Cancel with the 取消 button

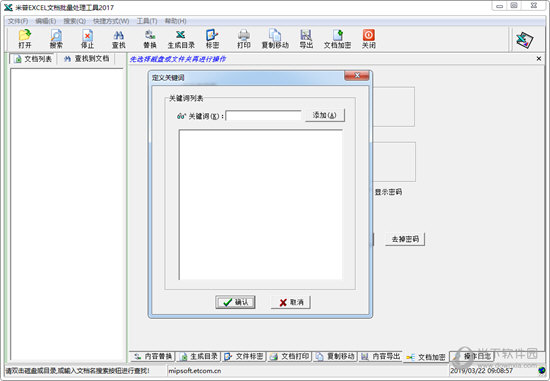coord(290,302)
